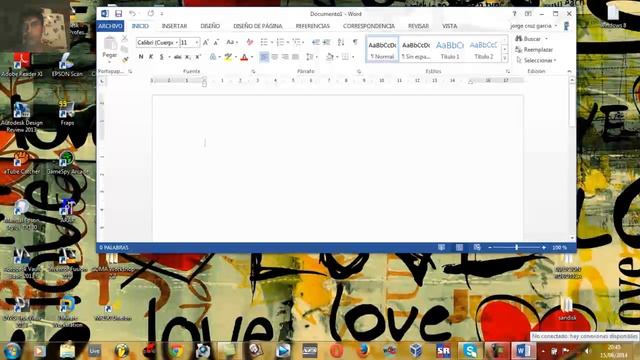640x360 pixels.
Task: Click the line spacing icon
Action: [x=310, y=57]
